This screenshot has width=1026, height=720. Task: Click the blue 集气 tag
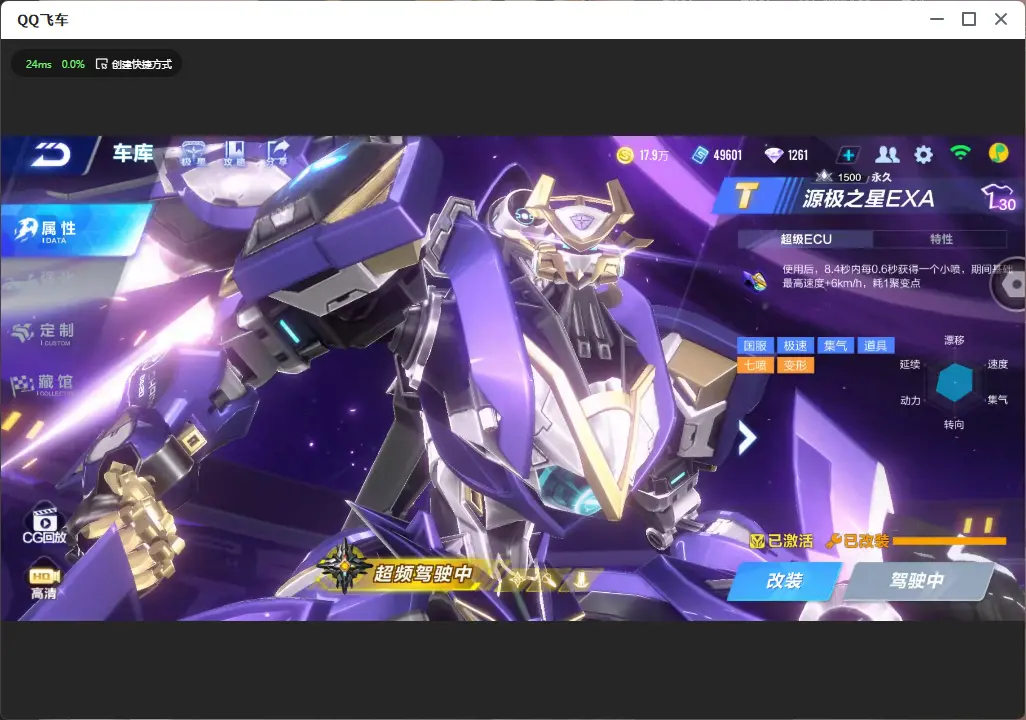point(835,346)
